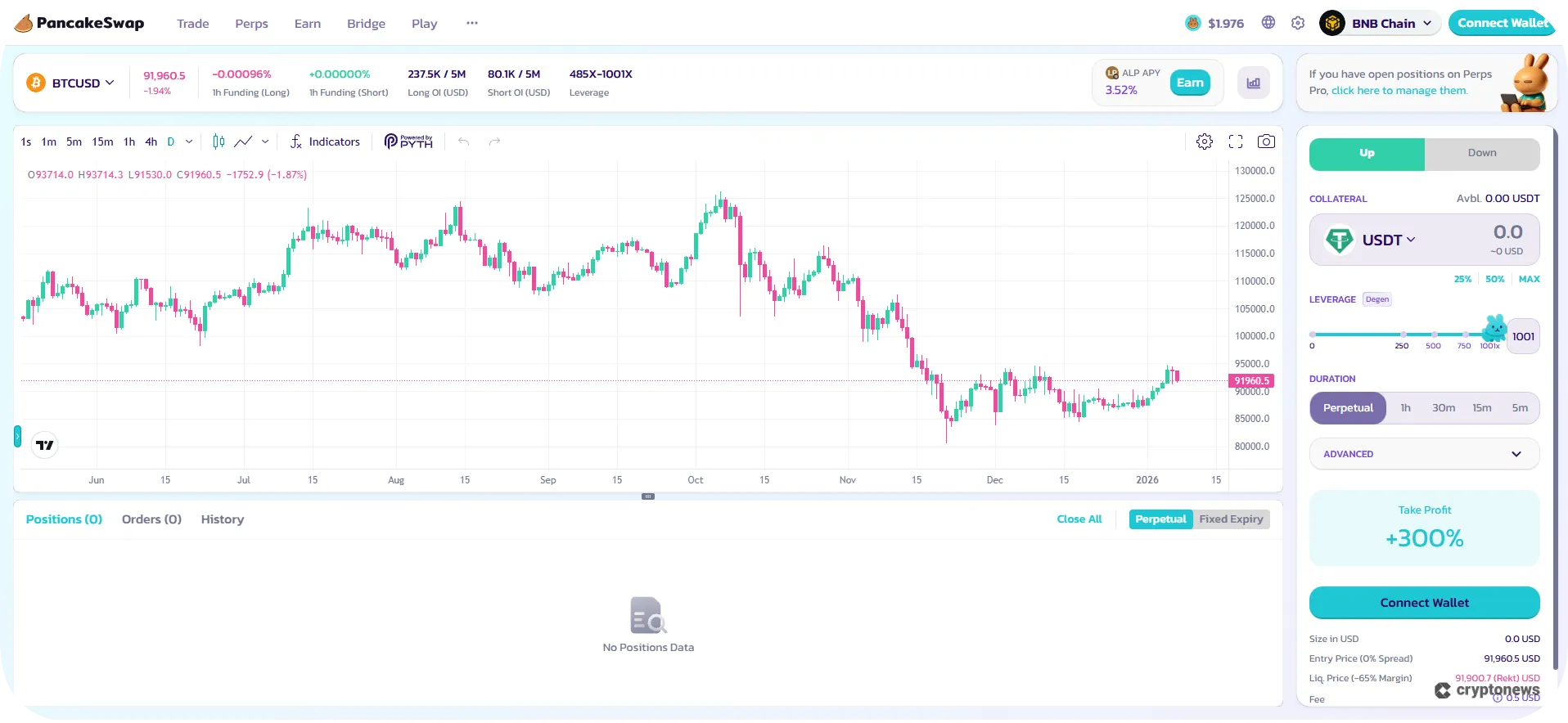Viewport: 1568px width, 723px height.
Task: Click the USDT Tether token icon
Action: point(1340,240)
